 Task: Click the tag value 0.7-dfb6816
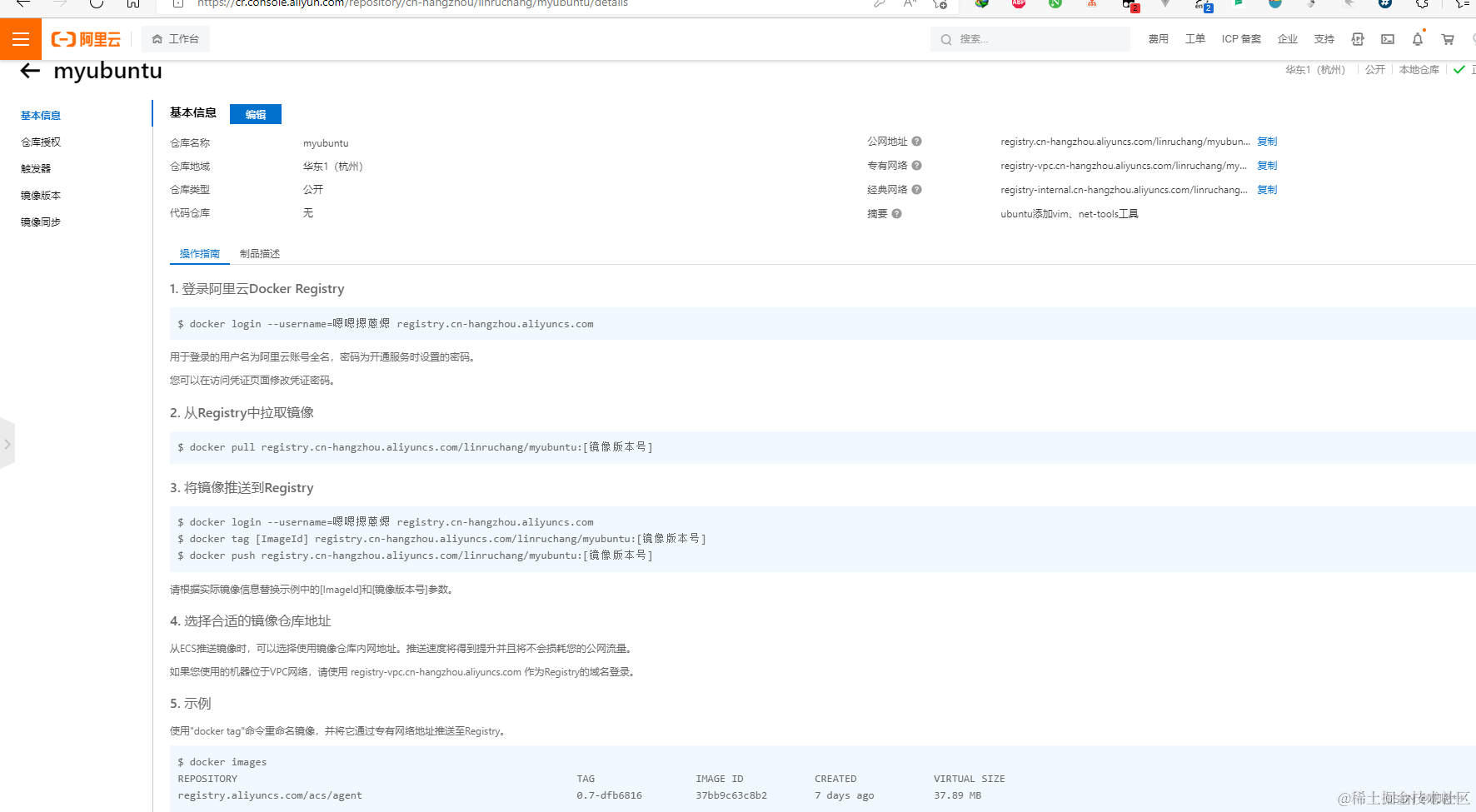[x=609, y=795]
